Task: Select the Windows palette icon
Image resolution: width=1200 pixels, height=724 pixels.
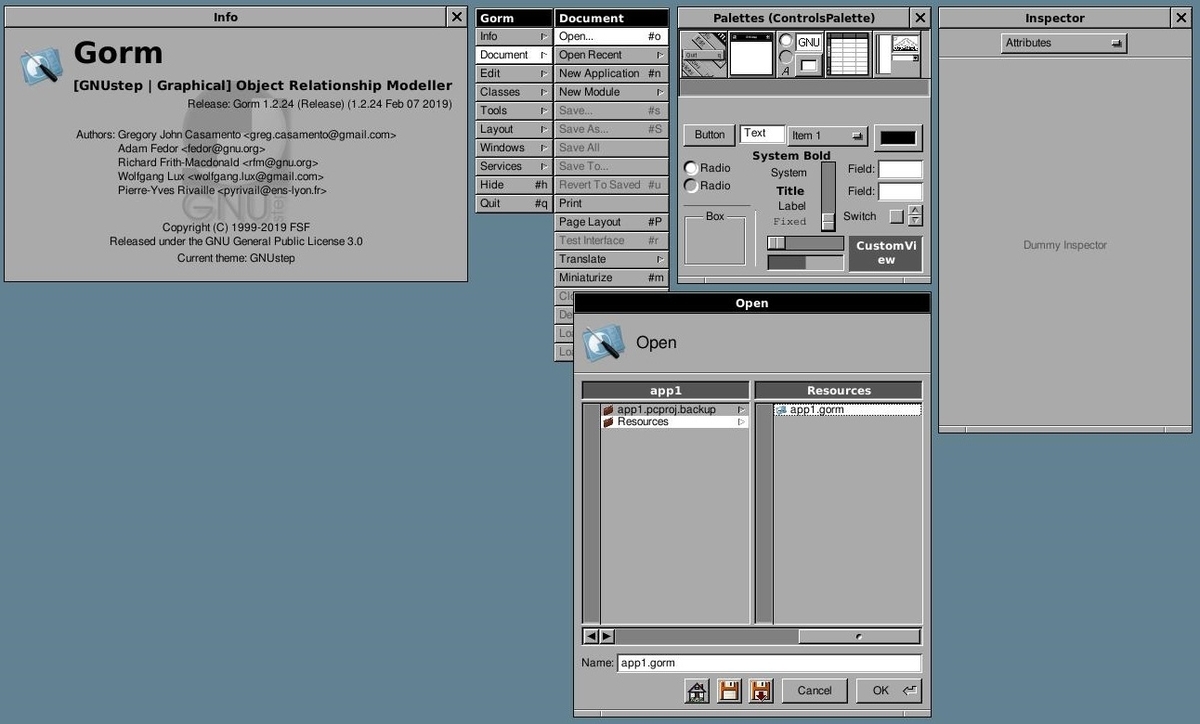Action: click(x=751, y=54)
